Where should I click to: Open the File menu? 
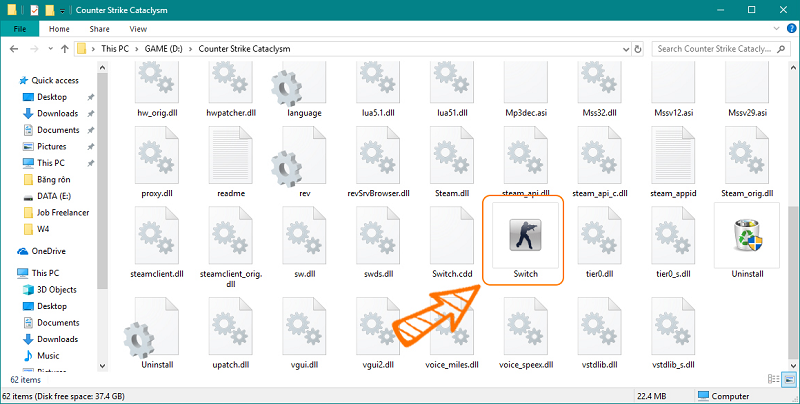[x=19, y=30]
